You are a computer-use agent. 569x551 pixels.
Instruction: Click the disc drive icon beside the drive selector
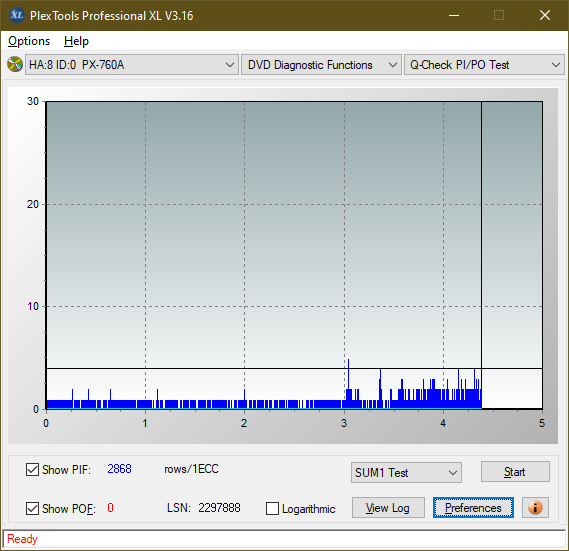[15, 65]
